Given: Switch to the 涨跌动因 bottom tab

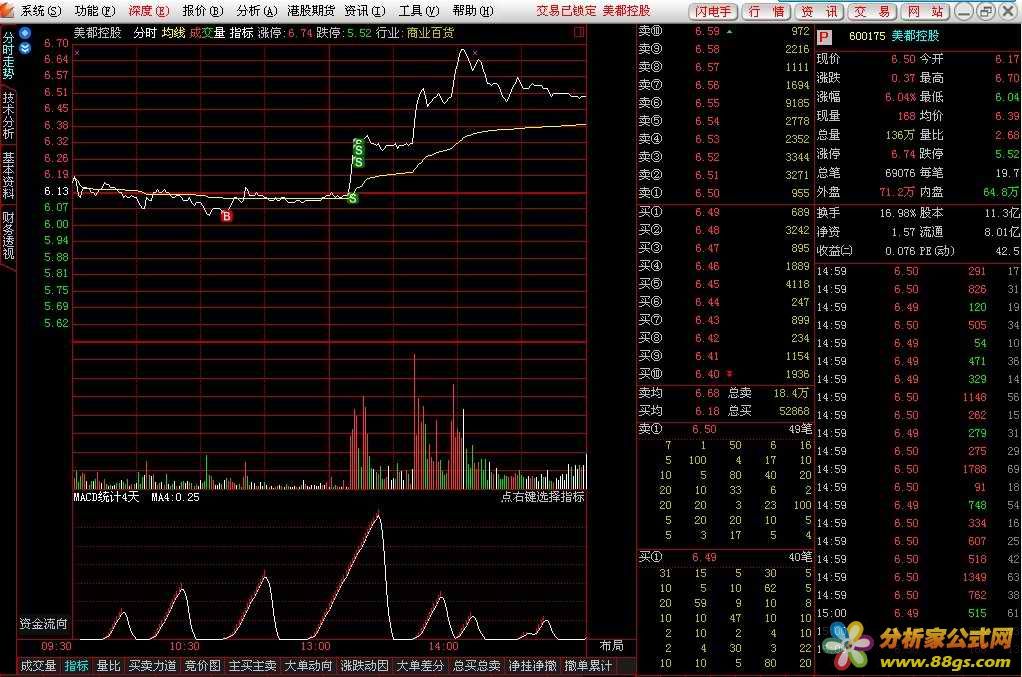Looking at the screenshot, I should click(x=364, y=666).
